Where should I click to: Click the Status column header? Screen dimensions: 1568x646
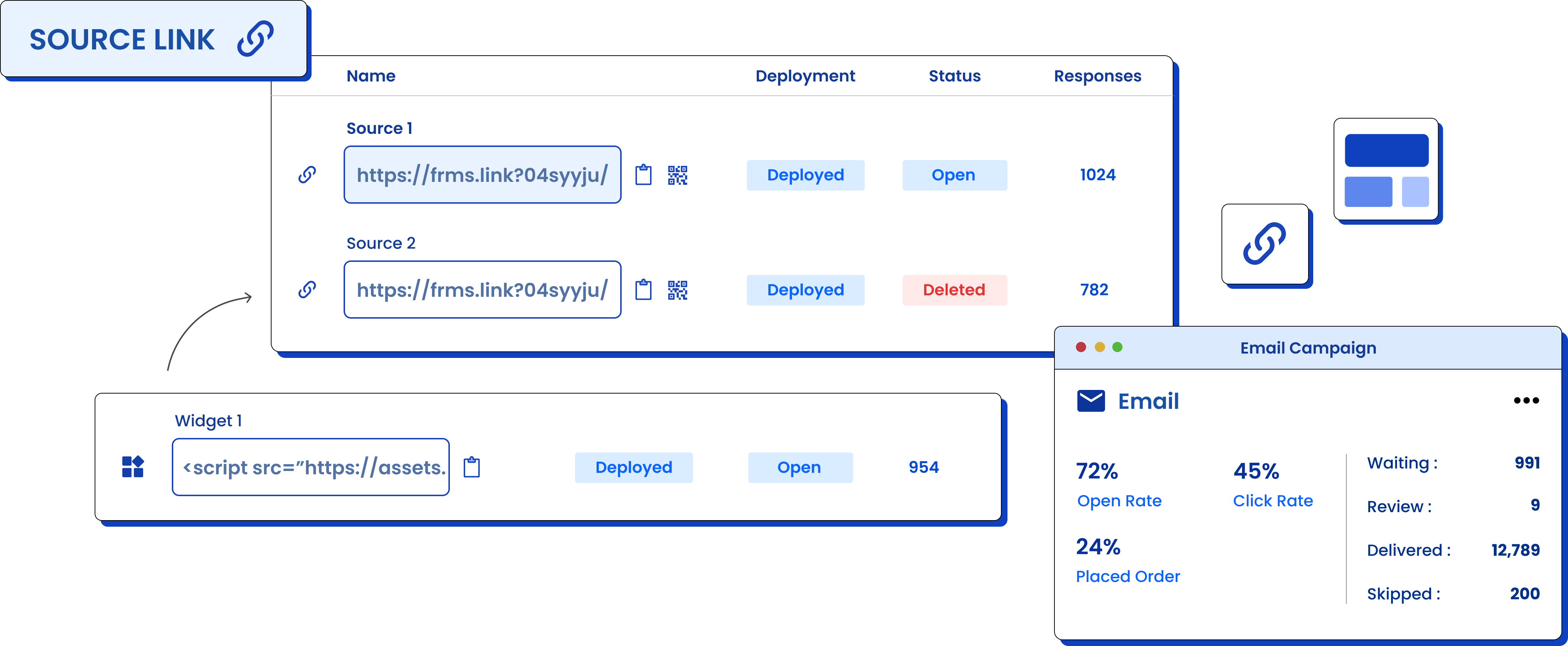click(954, 76)
